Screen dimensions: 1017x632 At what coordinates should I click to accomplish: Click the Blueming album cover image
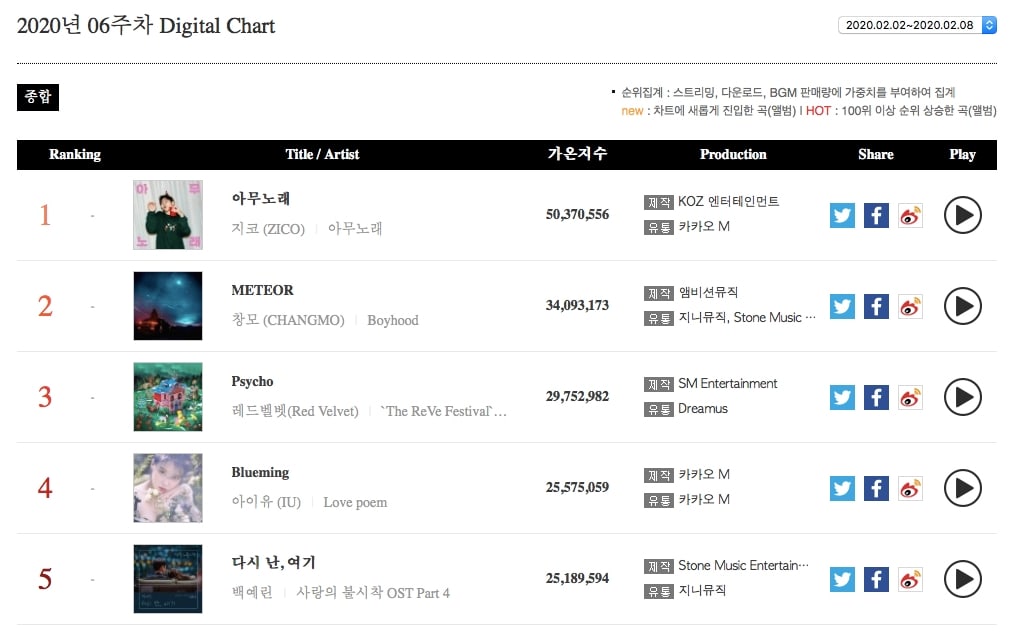coord(168,488)
